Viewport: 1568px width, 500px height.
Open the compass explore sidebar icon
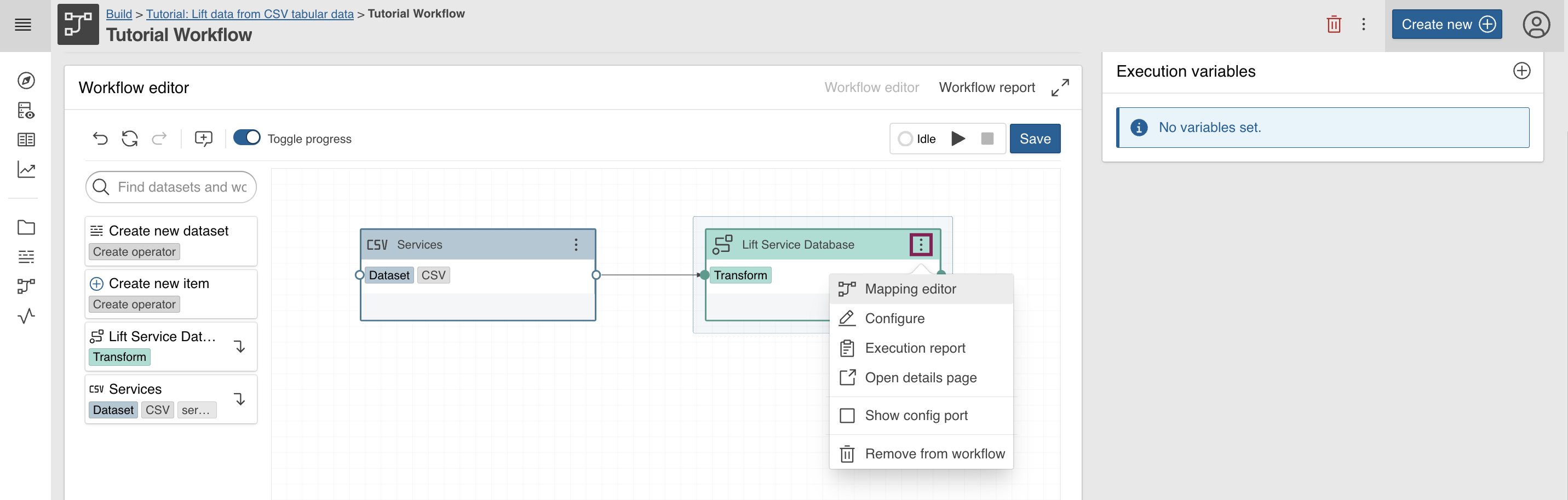point(26,81)
